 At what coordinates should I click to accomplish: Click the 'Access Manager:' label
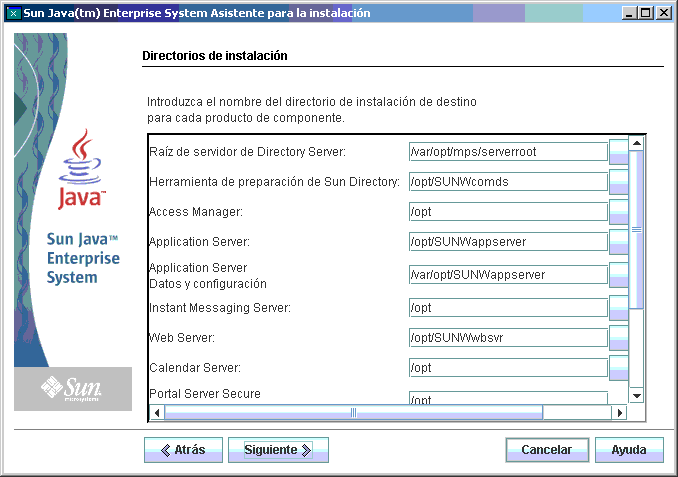click(x=196, y=211)
